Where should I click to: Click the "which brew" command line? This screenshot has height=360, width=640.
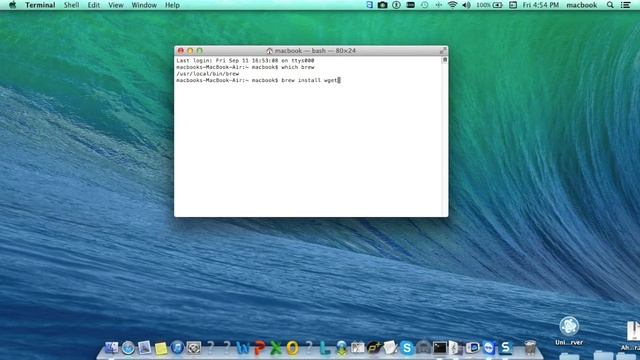click(245, 67)
